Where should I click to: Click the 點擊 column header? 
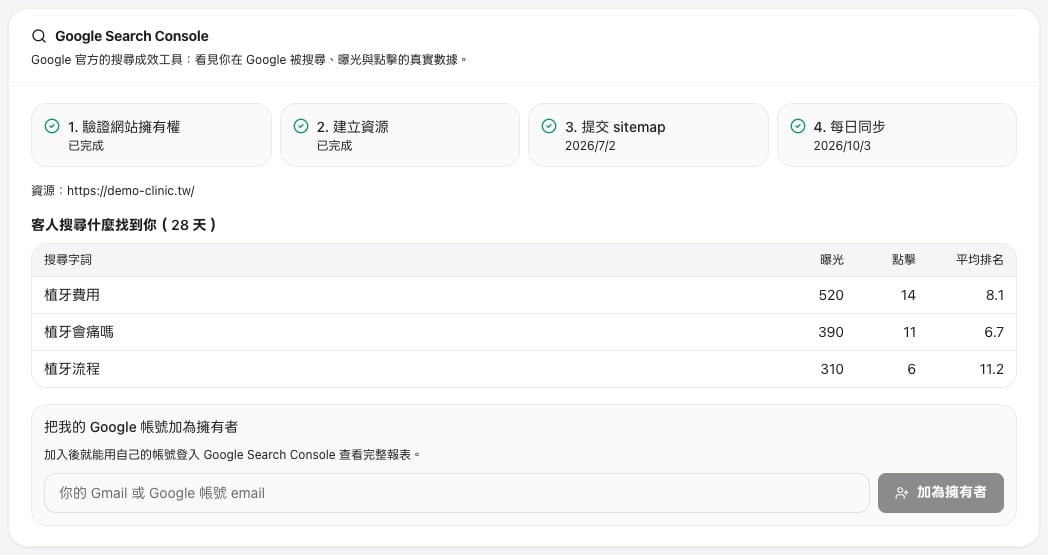coord(904,259)
